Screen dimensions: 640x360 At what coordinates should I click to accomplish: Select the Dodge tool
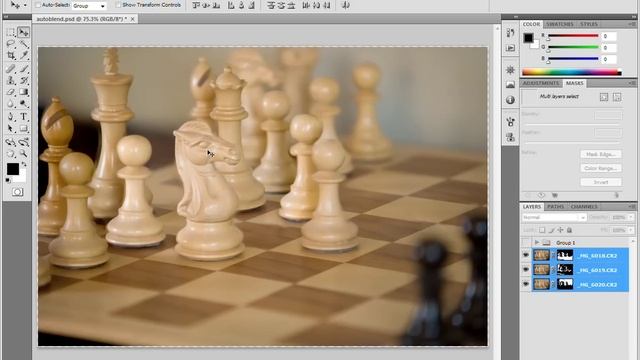[24, 104]
